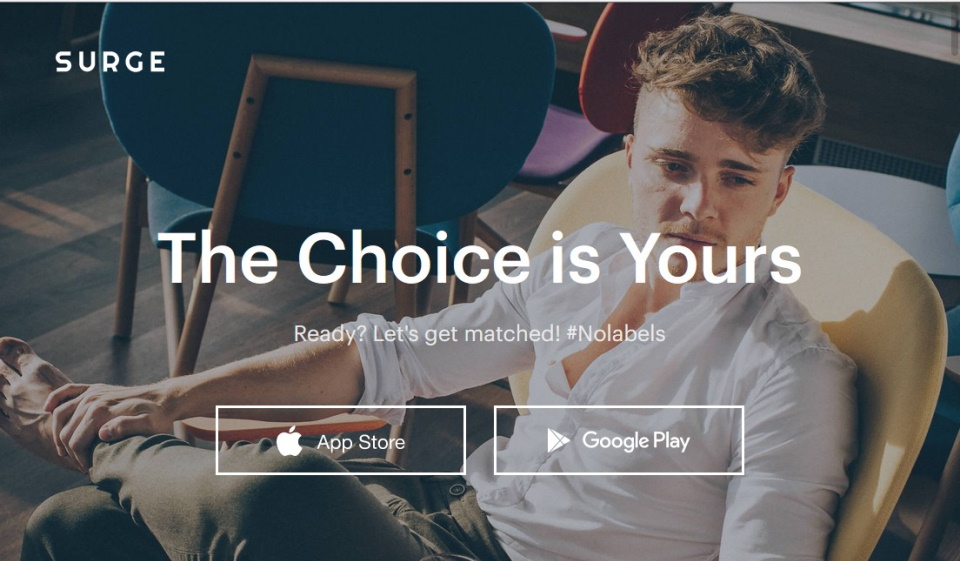Select the "App Store" text label
The height and width of the screenshot is (561, 960).
(361, 442)
